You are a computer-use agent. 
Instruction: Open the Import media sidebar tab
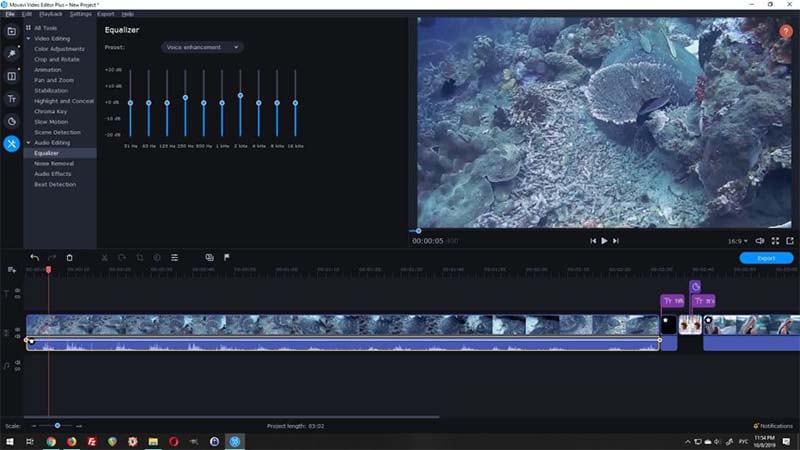click(x=11, y=31)
